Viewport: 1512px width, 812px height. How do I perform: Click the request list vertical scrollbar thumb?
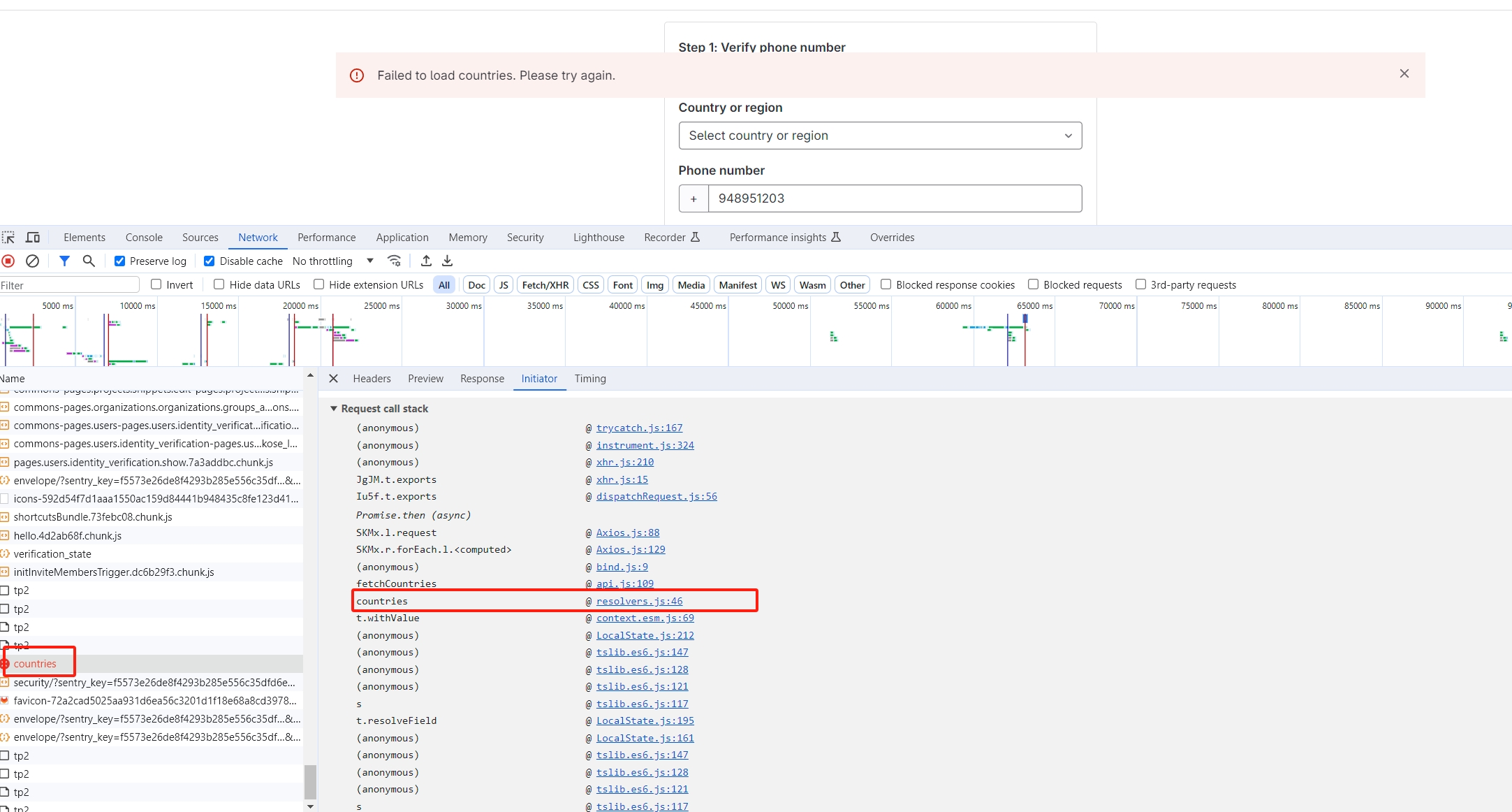tap(310, 781)
